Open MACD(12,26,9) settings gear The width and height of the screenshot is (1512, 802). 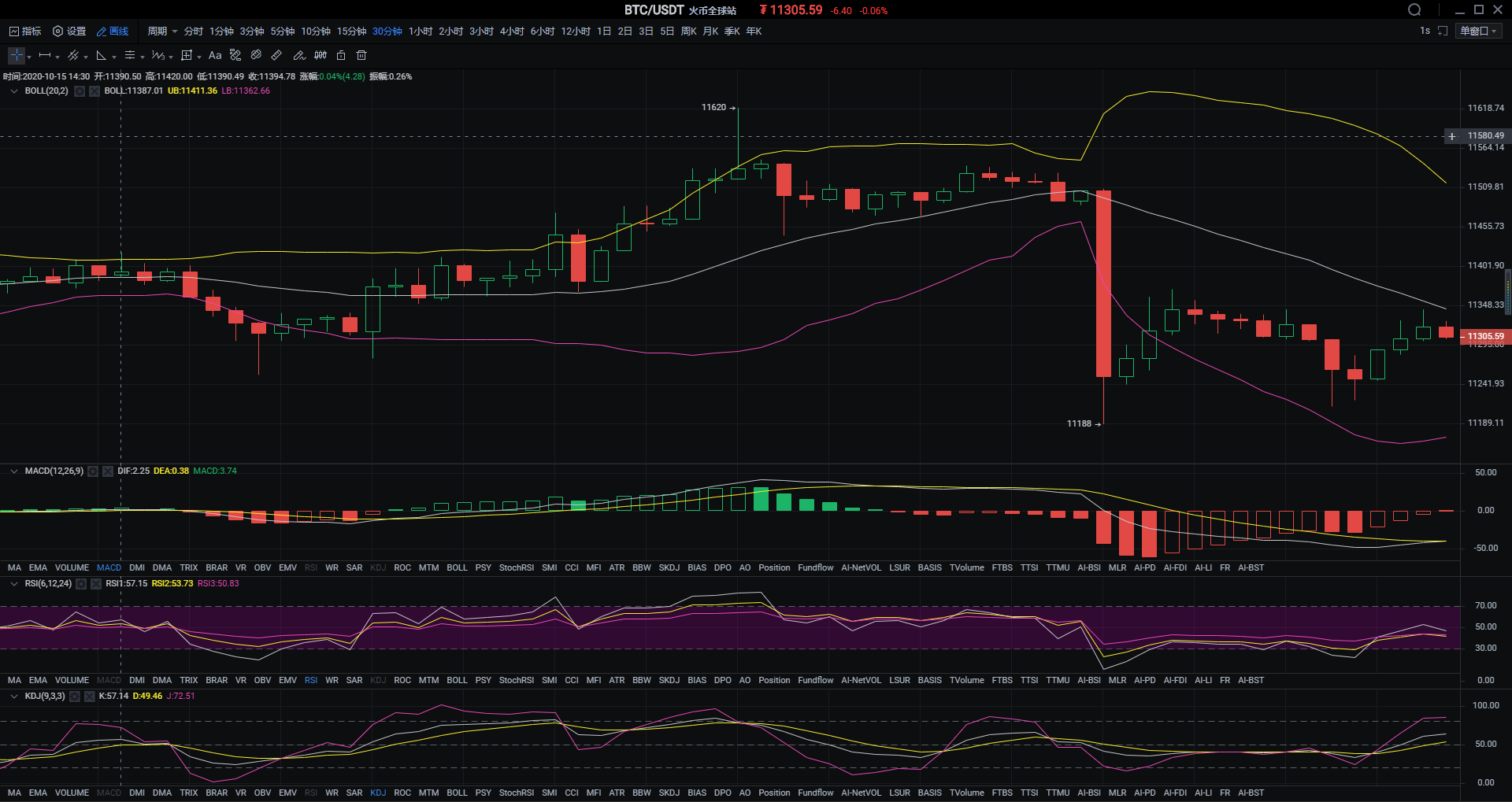[93, 471]
